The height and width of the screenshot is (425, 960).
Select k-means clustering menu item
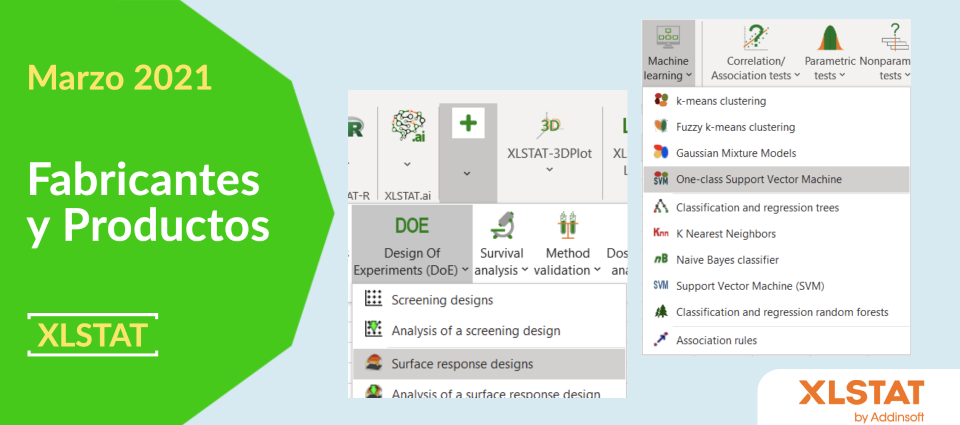pyautogui.click(x=776, y=100)
